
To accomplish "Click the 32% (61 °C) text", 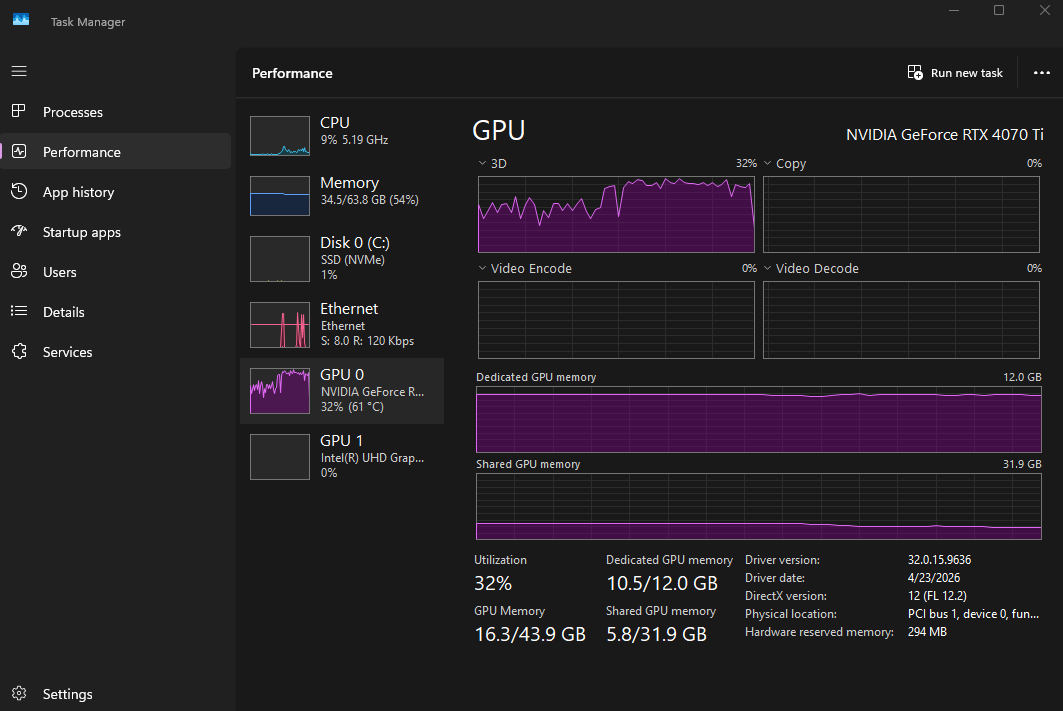I will [353, 407].
